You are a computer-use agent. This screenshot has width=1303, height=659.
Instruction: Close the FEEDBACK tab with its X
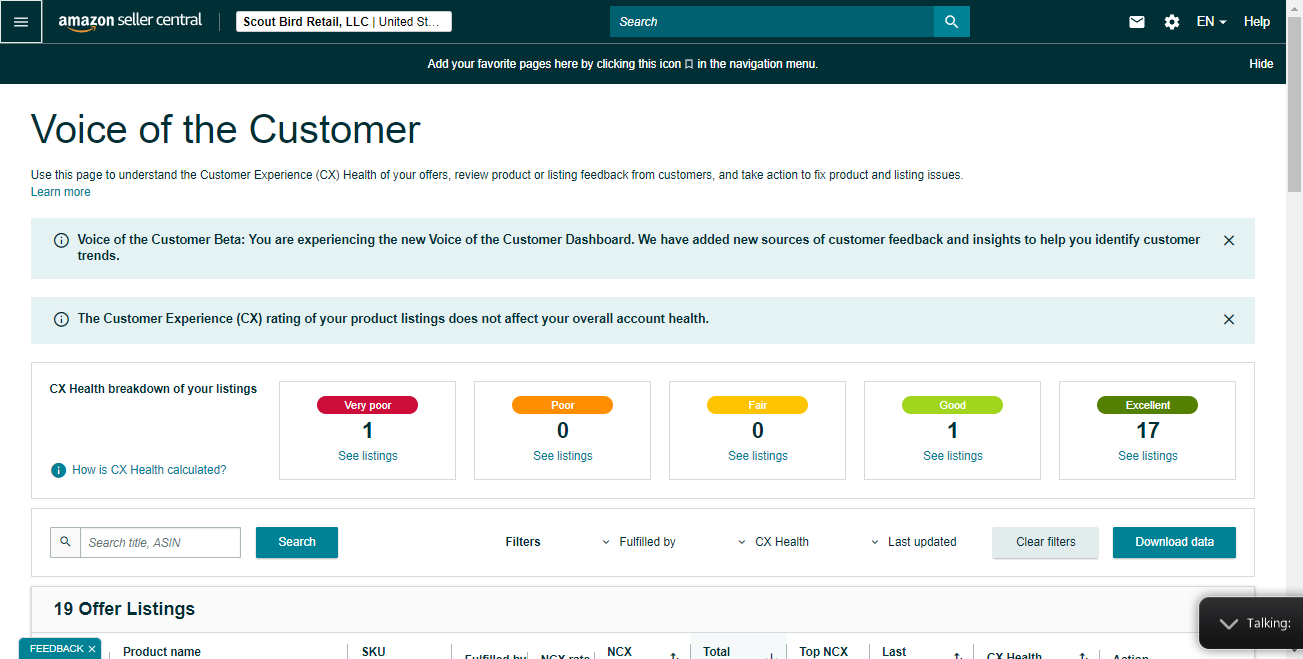[x=92, y=649]
